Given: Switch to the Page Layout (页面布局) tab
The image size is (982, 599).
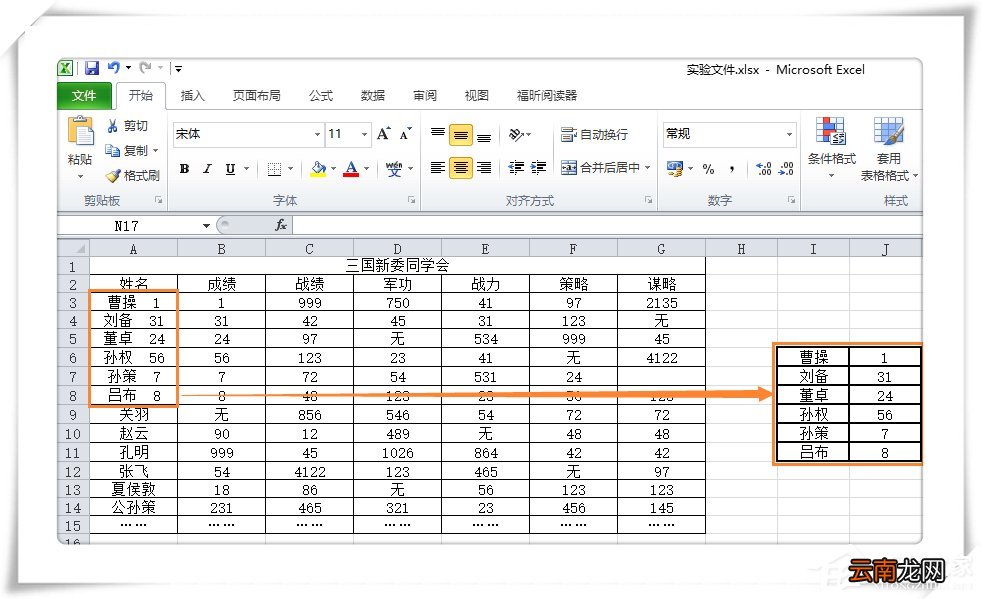Looking at the screenshot, I should (256, 96).
